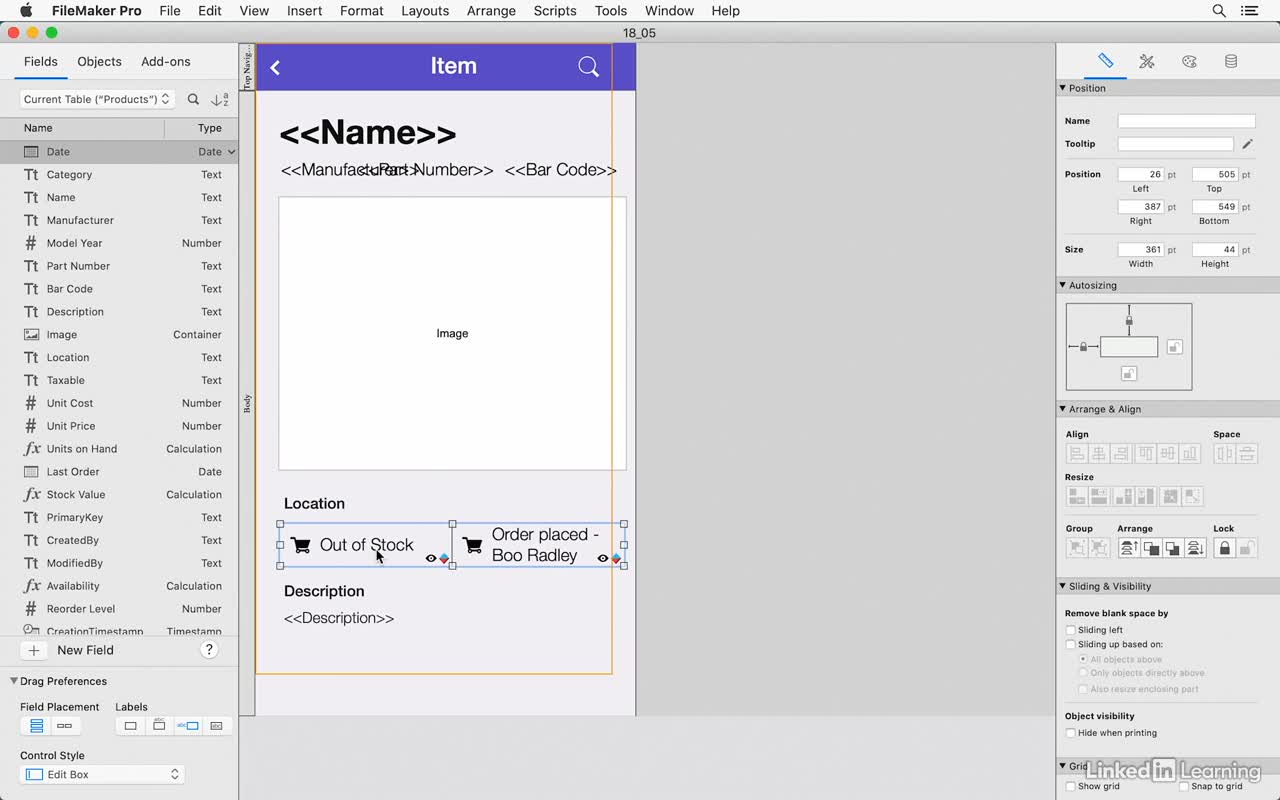Enable the Sliding left checkbox

(x=1071, y=630)
